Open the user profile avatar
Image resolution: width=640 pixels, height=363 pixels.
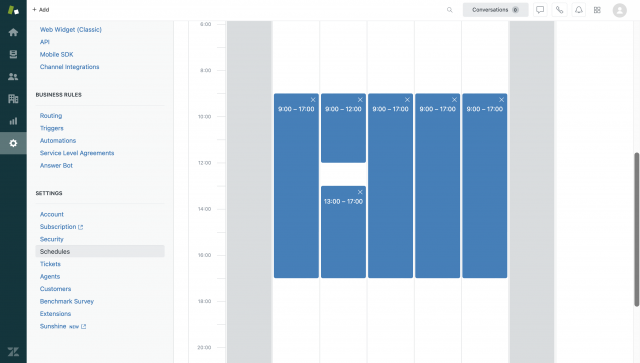(620, 10)
